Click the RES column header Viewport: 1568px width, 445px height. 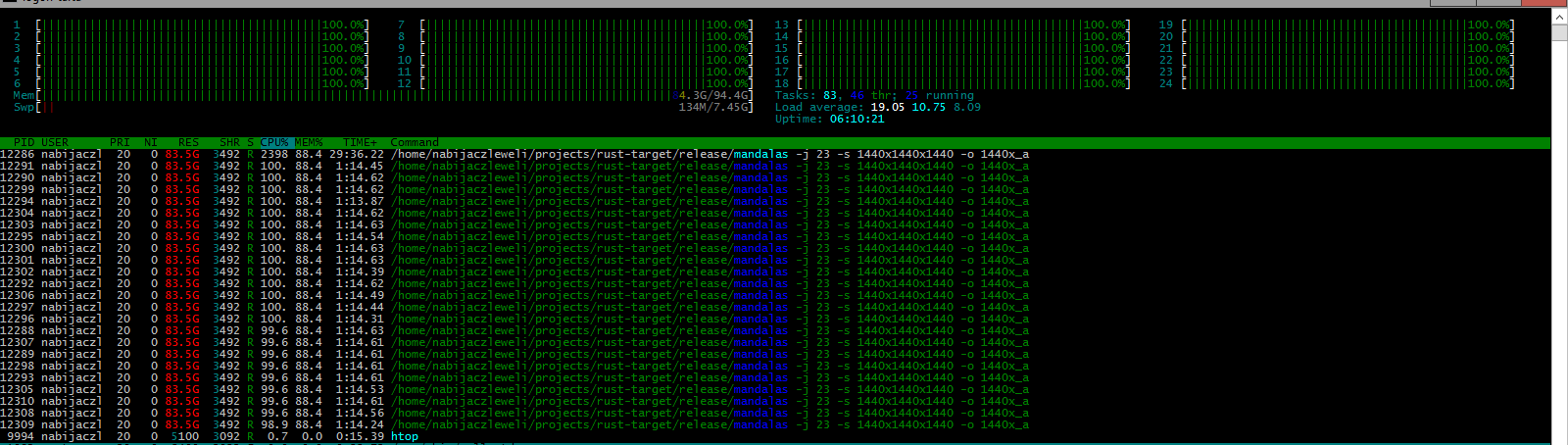[x=188, y=143]
